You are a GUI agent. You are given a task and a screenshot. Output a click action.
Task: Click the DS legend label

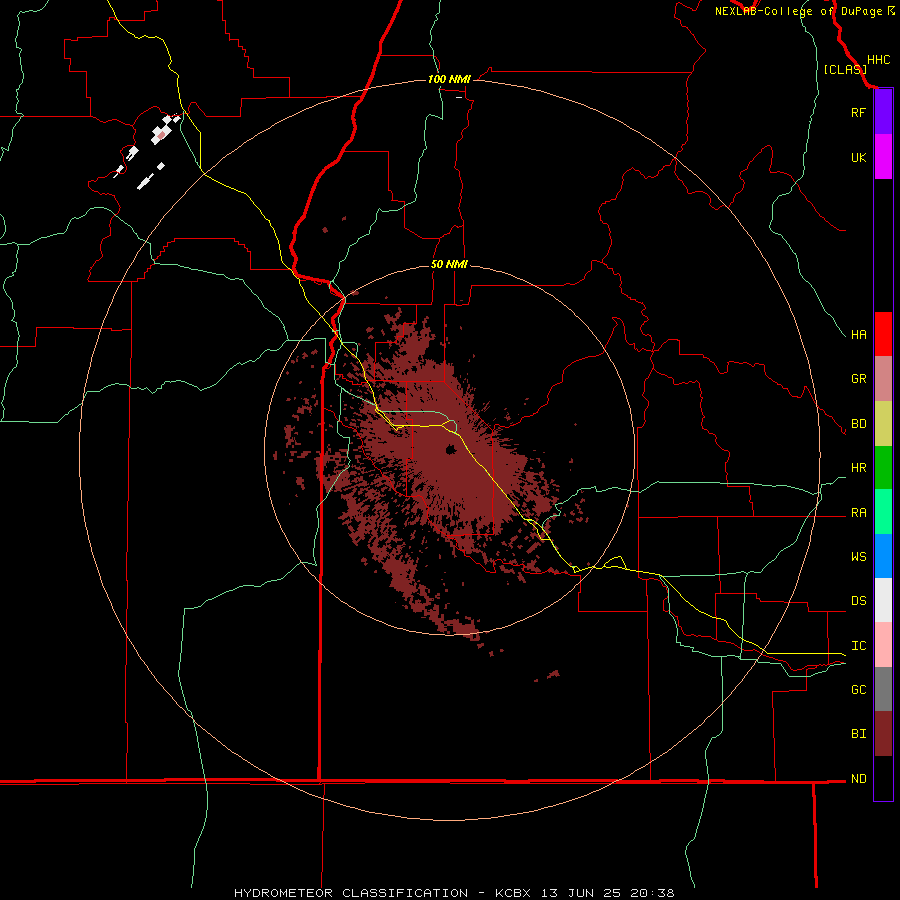(x=858, y=601)
